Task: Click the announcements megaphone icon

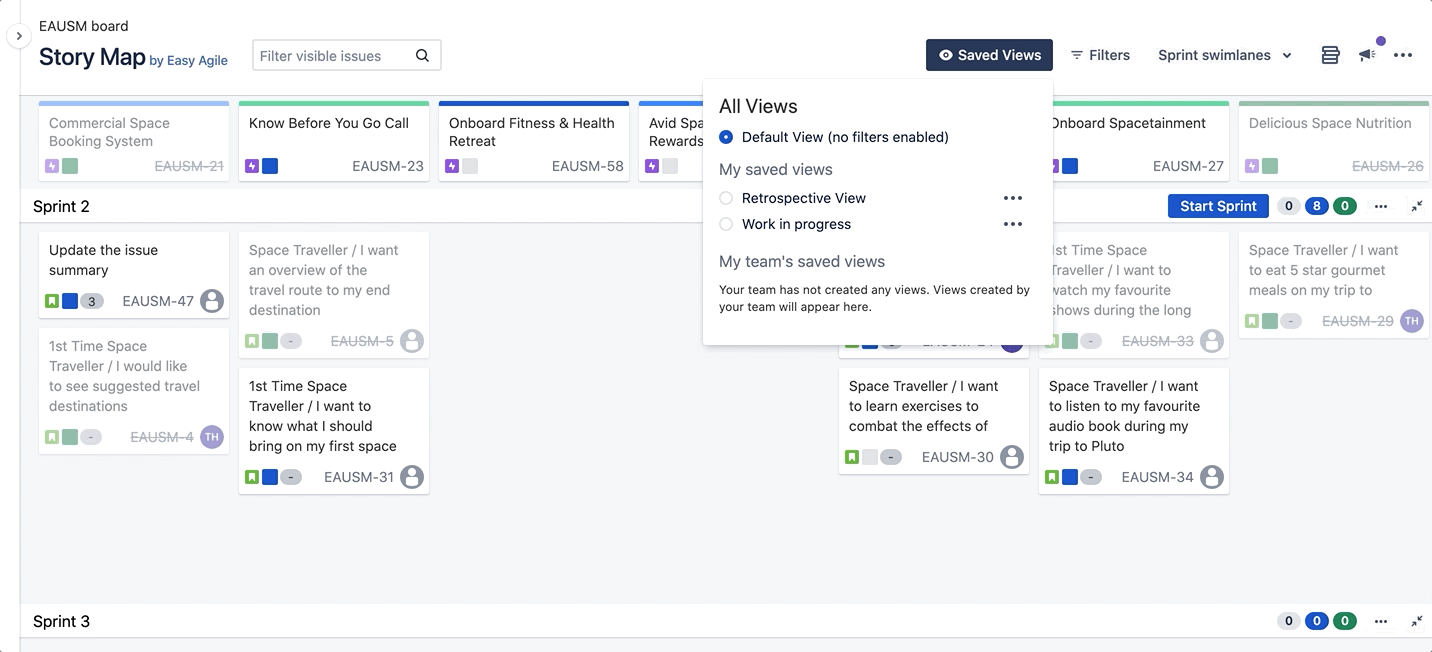Action: [1366, 55]
